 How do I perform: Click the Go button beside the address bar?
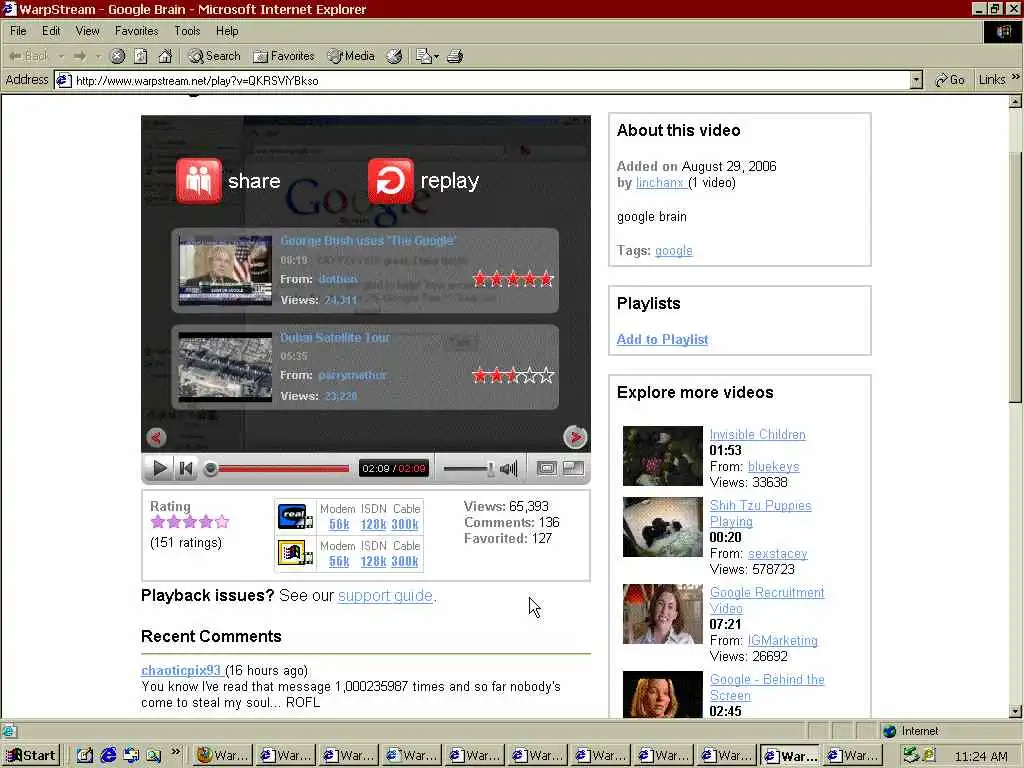coord(950,80)
